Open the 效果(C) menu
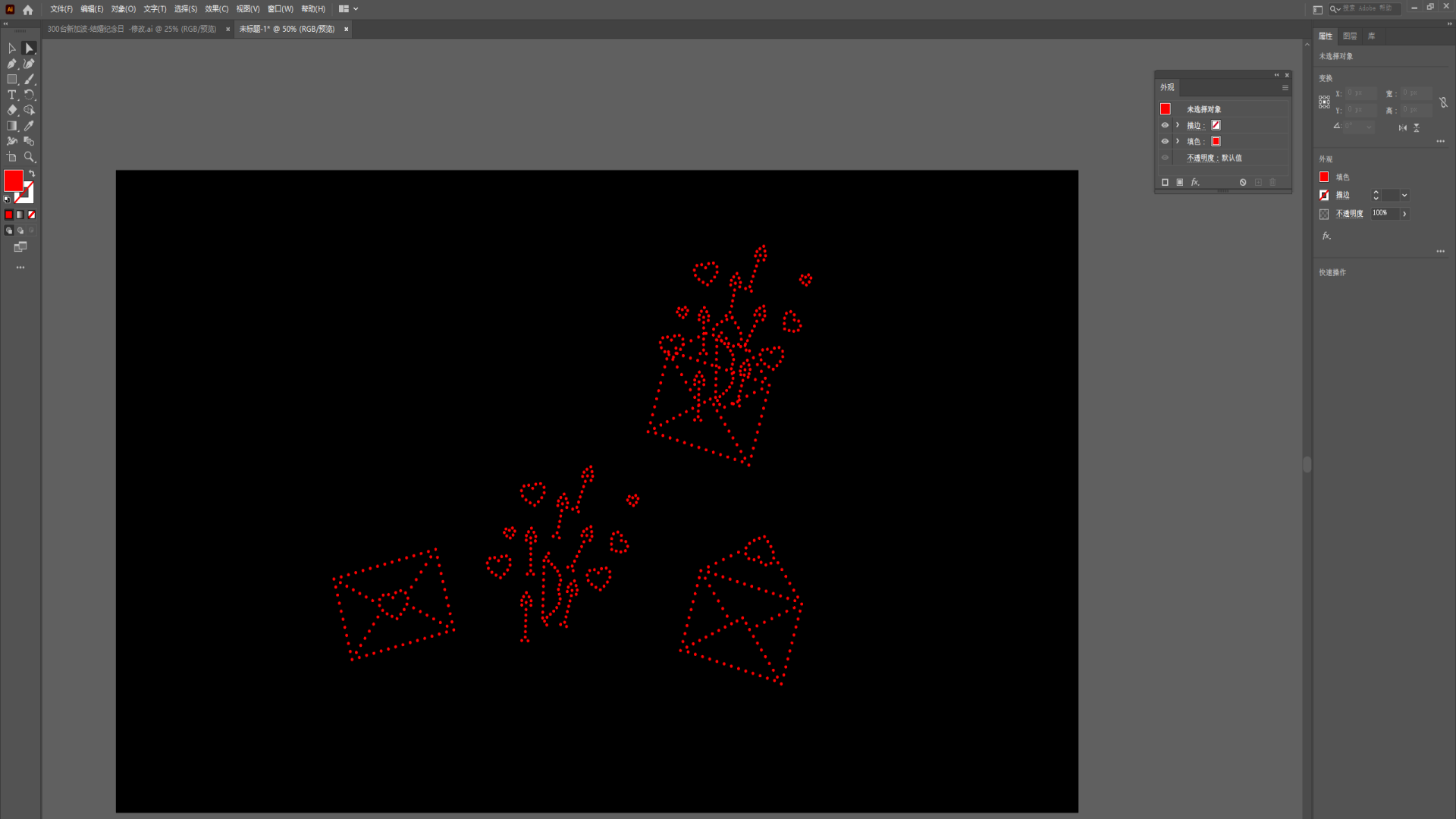The width and height of the screenshot is (1456, 819). point(216,9)
